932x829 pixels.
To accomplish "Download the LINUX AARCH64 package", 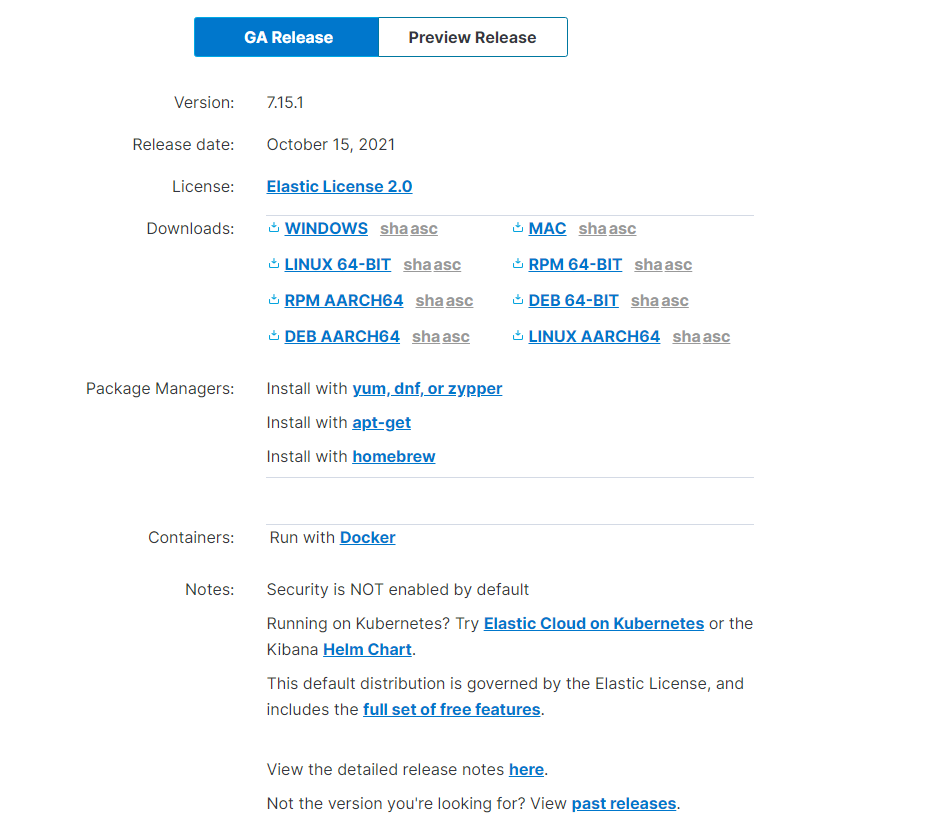I will click(594, 336).
